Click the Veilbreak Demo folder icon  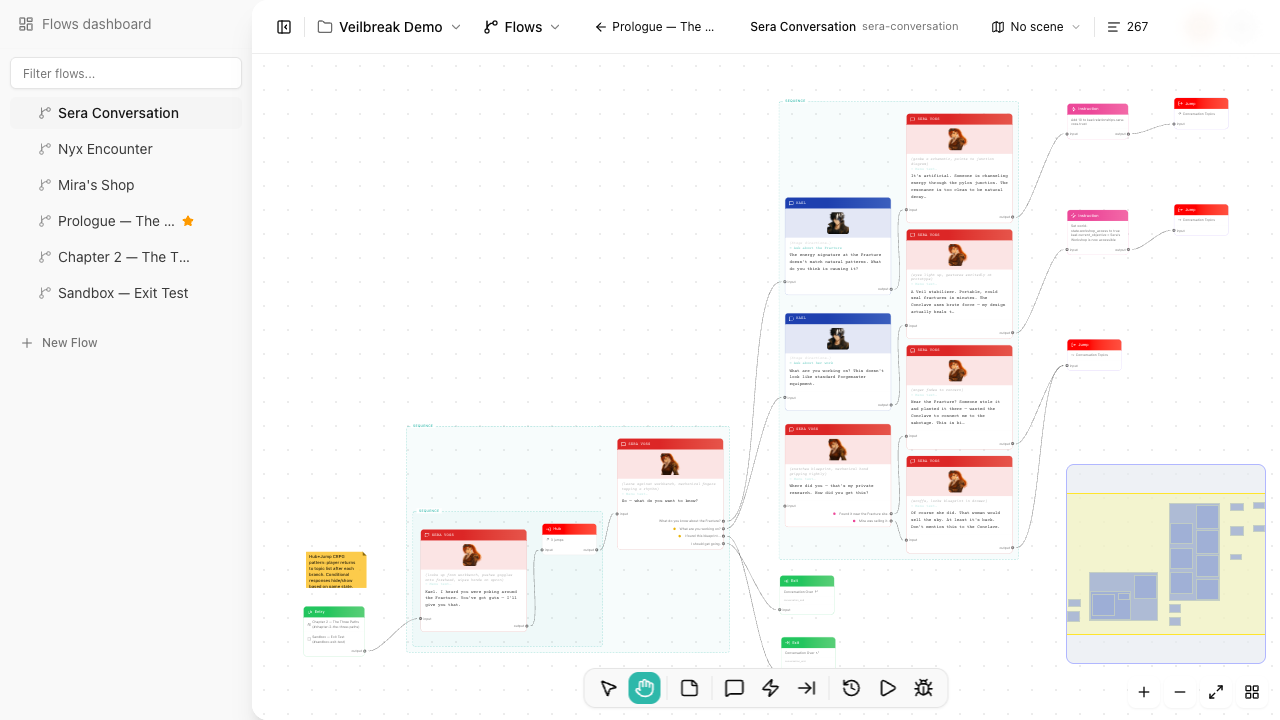pyautogui.click(x=325, y=27)
